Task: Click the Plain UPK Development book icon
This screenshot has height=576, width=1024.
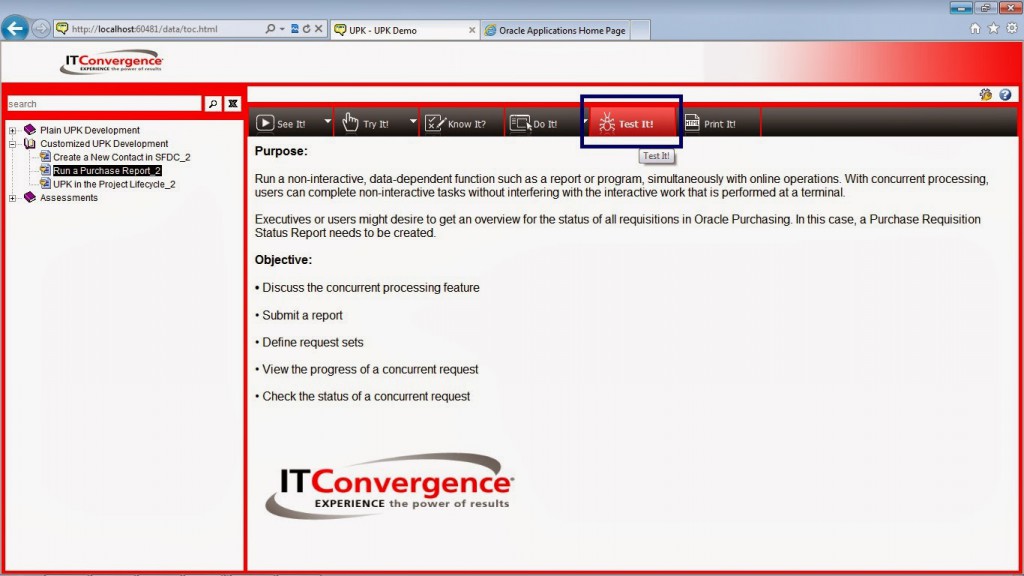Action: click(x=29, y=129)
